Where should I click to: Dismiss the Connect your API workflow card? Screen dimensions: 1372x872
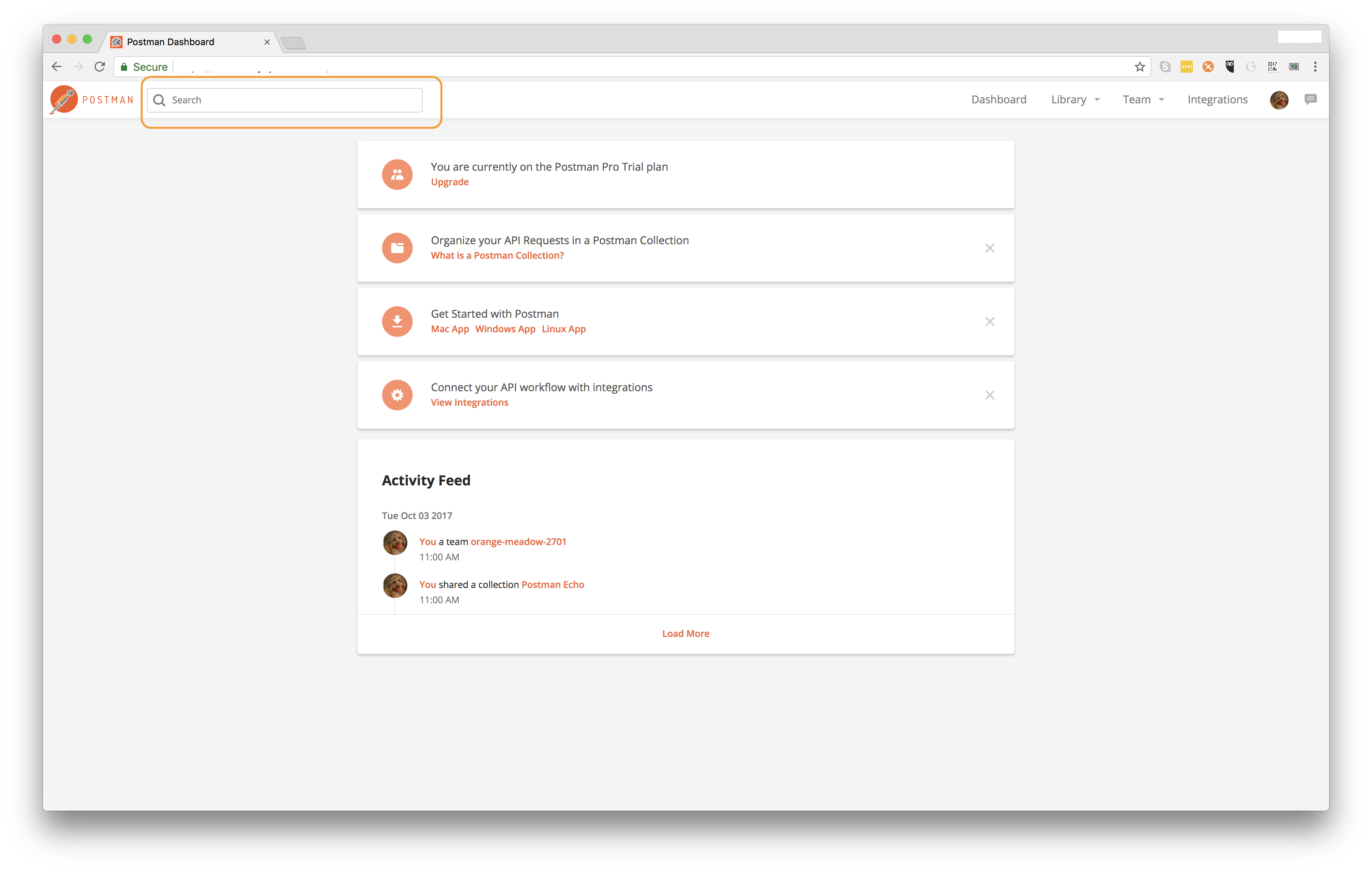990,395
